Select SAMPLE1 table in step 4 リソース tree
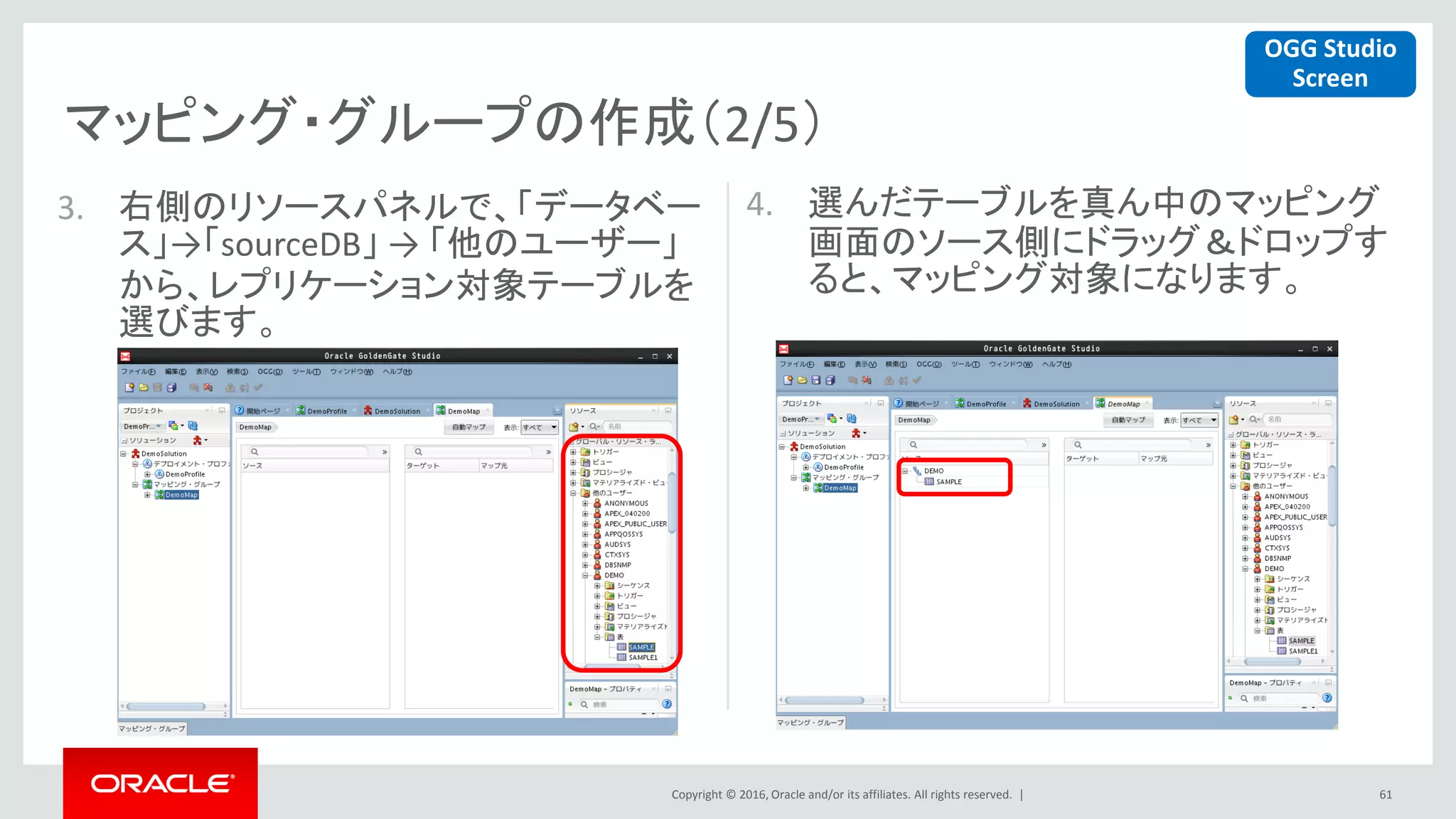This screenshot has width=1456, height=819. pyautogui.click(x=1302, y=651)
